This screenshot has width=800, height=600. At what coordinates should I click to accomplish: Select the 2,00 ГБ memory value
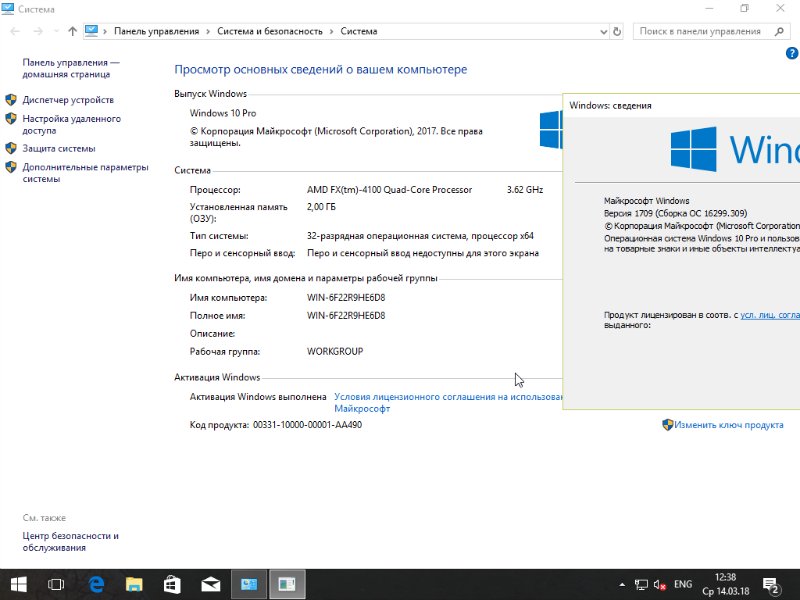click(321, 207)
